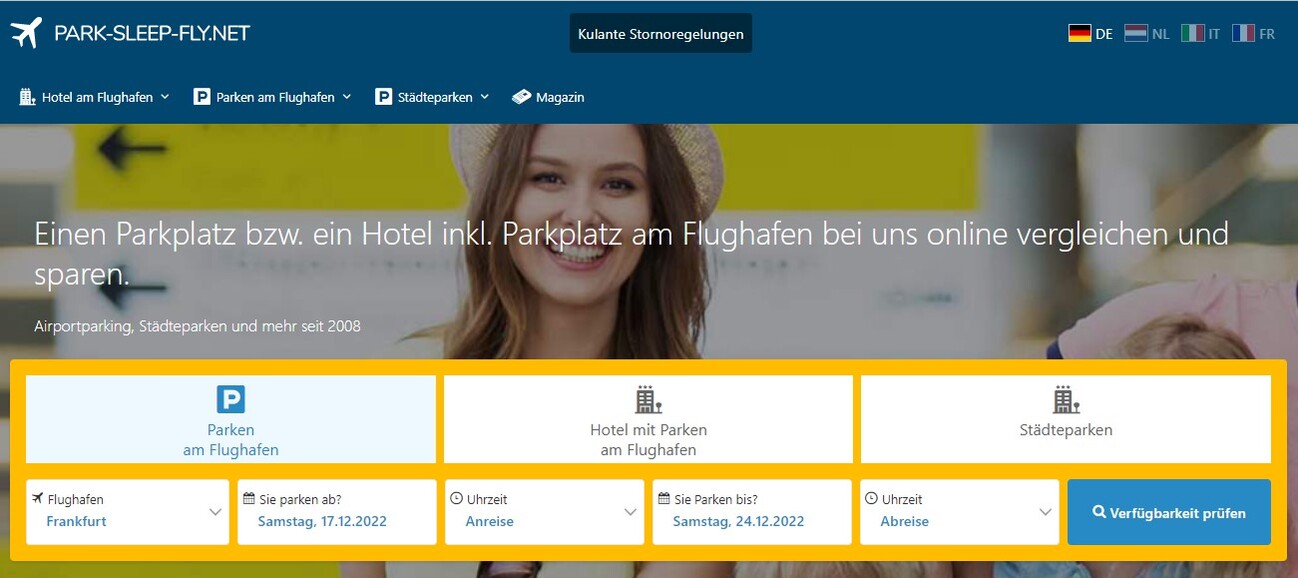Select the German flag icon
1298x578 pixels.
(1079, 33)
